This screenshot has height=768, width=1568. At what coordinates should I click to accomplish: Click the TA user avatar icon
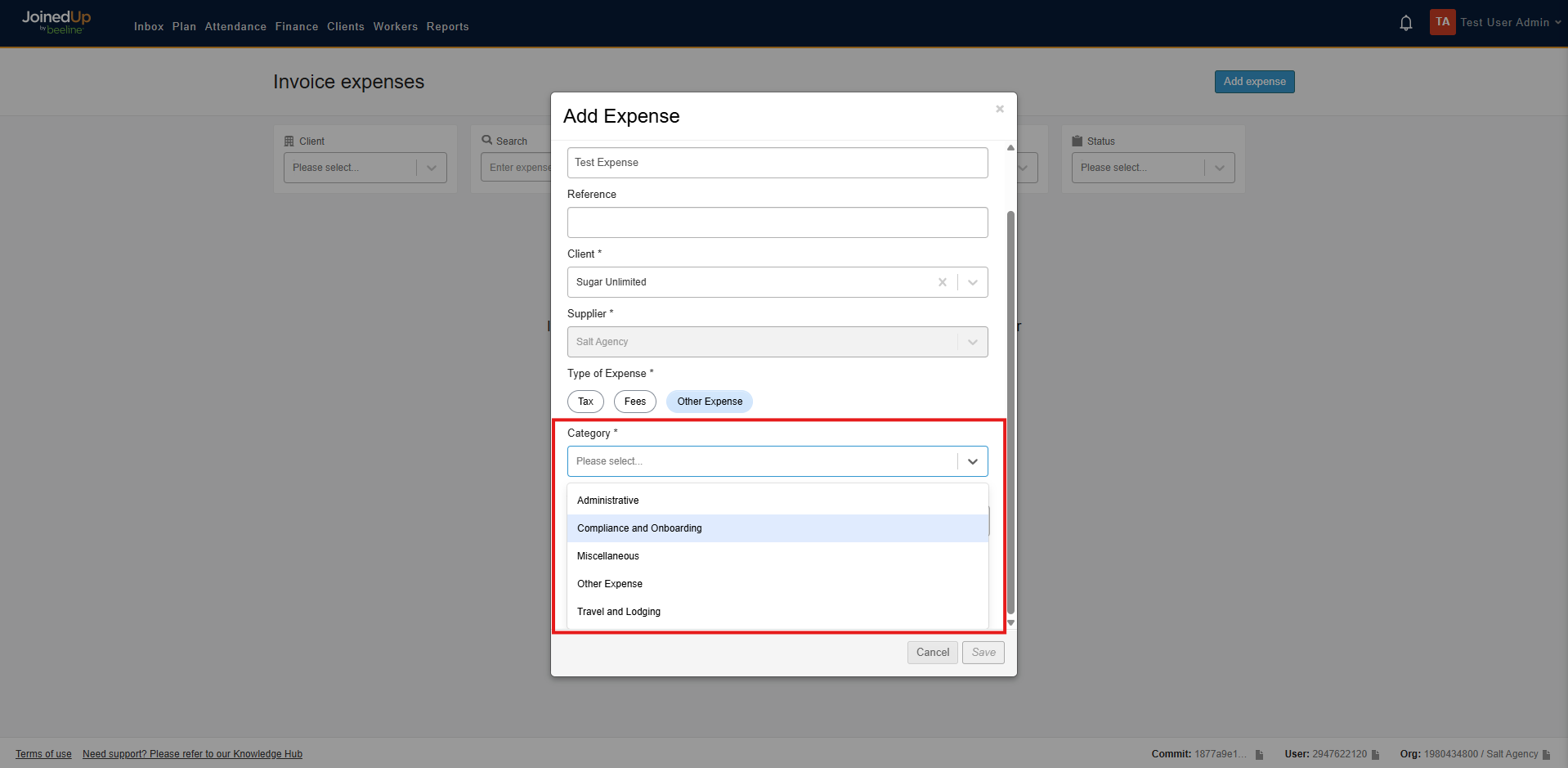click(x=1441, y=22)
